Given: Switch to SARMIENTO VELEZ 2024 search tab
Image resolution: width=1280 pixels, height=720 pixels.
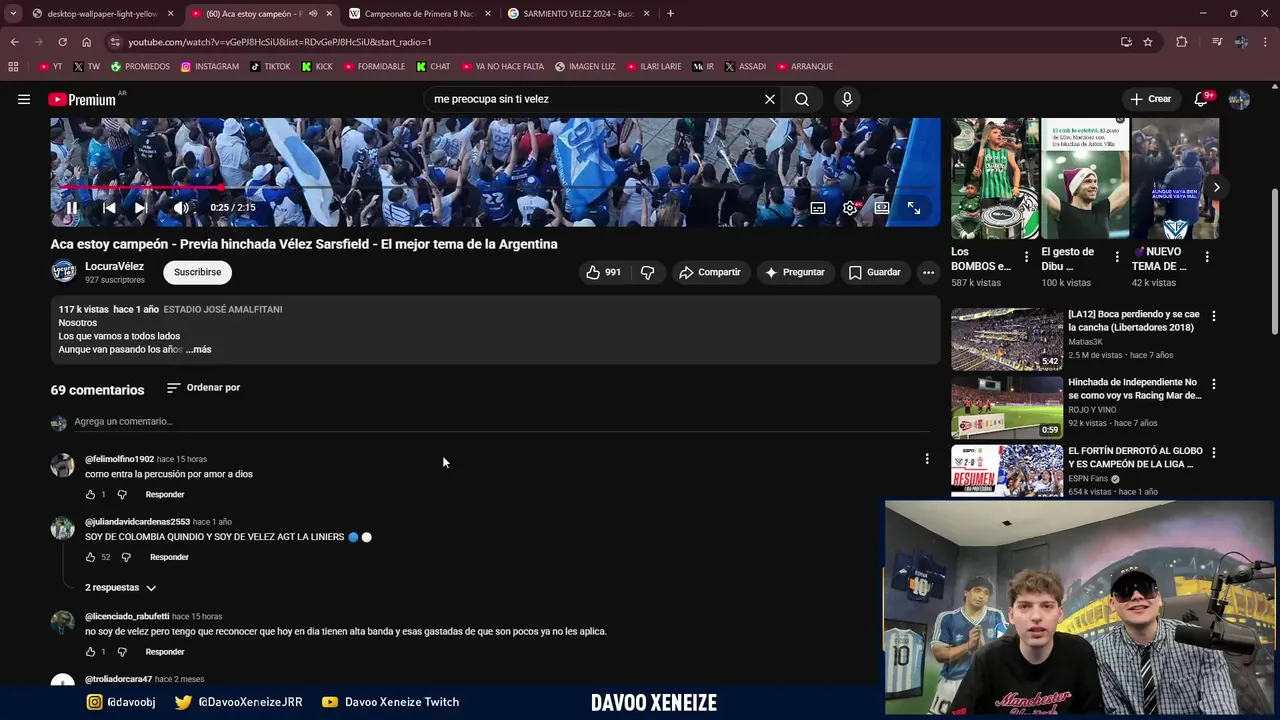Looking at the screenshot, I should tap(578, 14).
